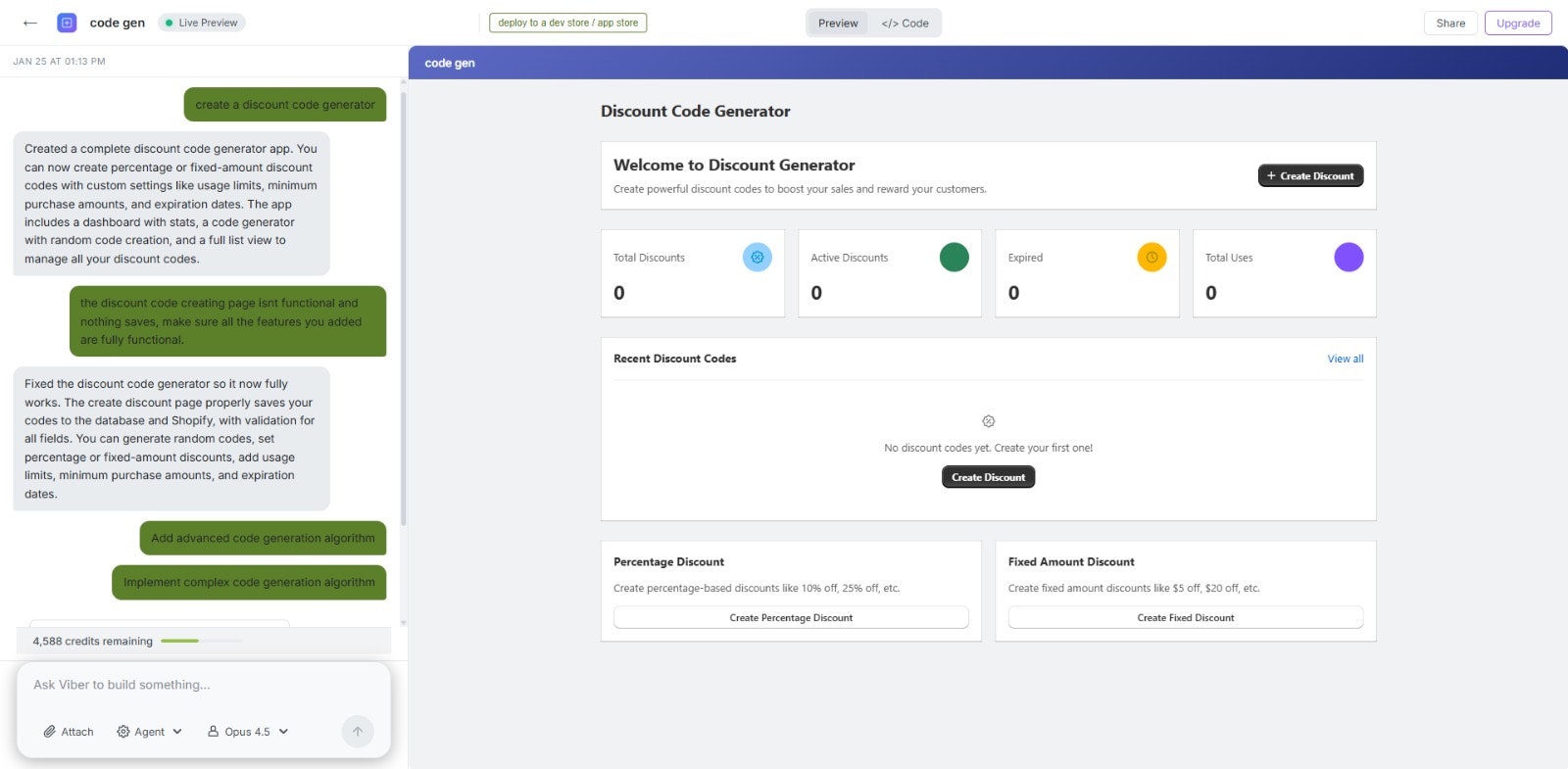Click the Active Discounts green circle icon

(x=955, y=258)
